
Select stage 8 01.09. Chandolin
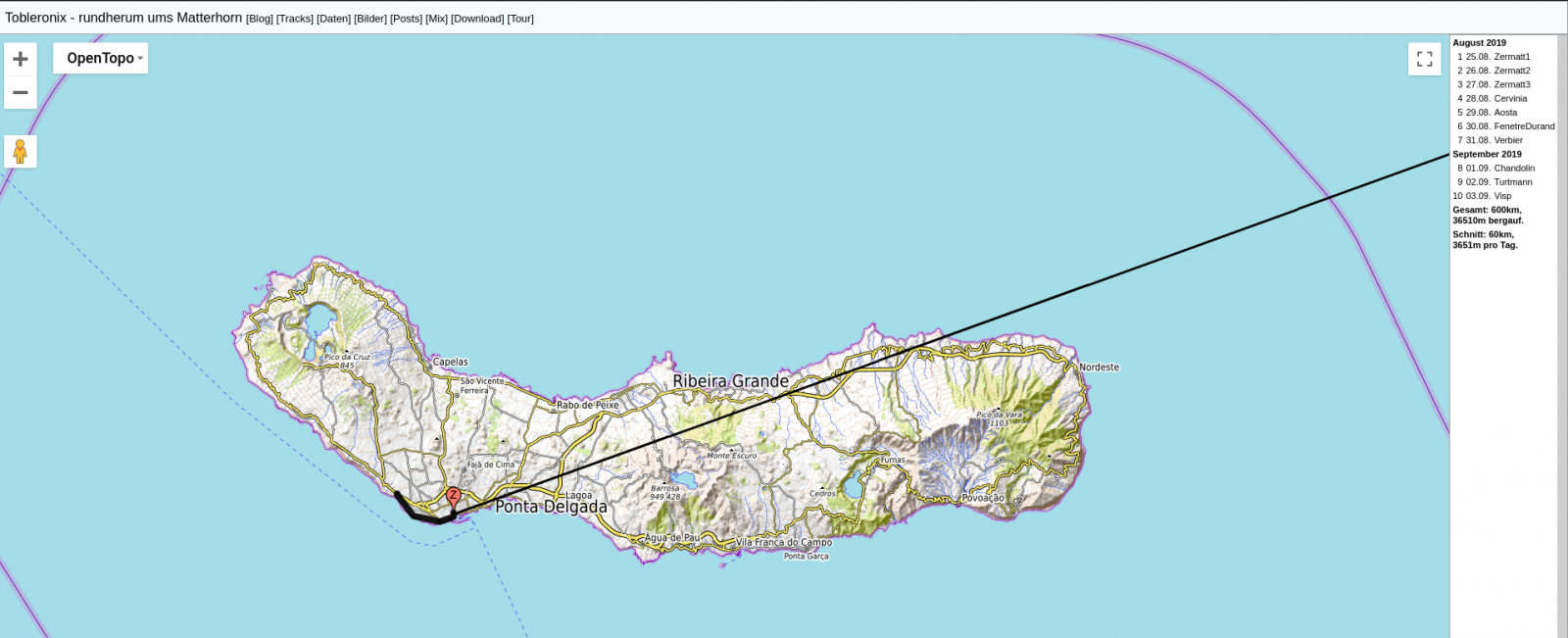[1496, 169]
